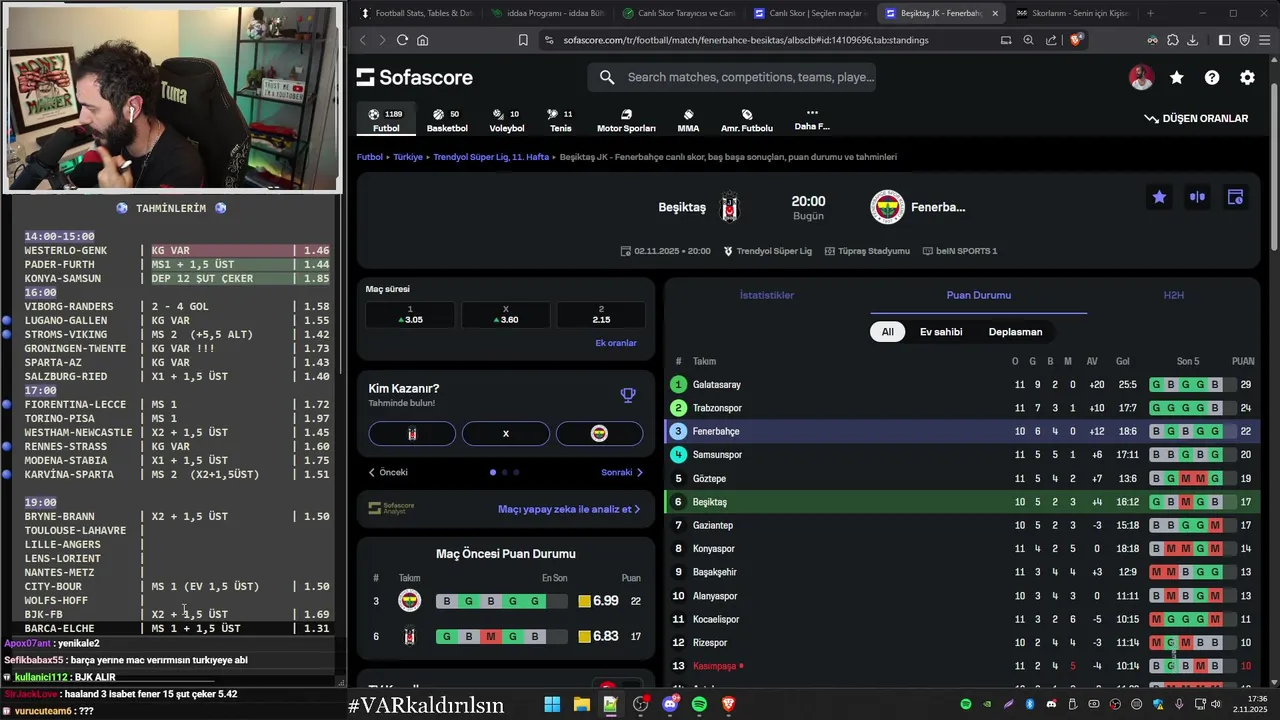Click the calendar icon in match header

[1235, 197]
